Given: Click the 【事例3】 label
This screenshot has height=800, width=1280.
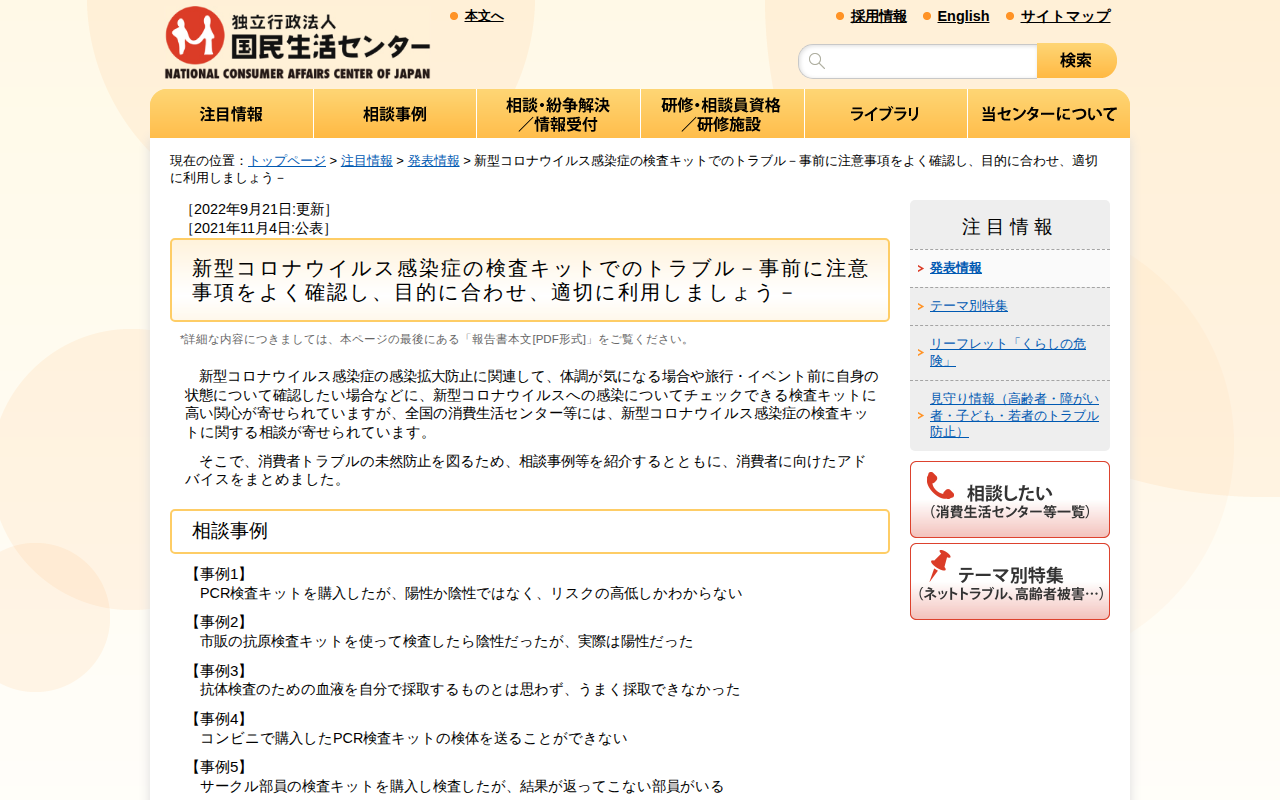Looking at the screenshot, I should 218,671.
